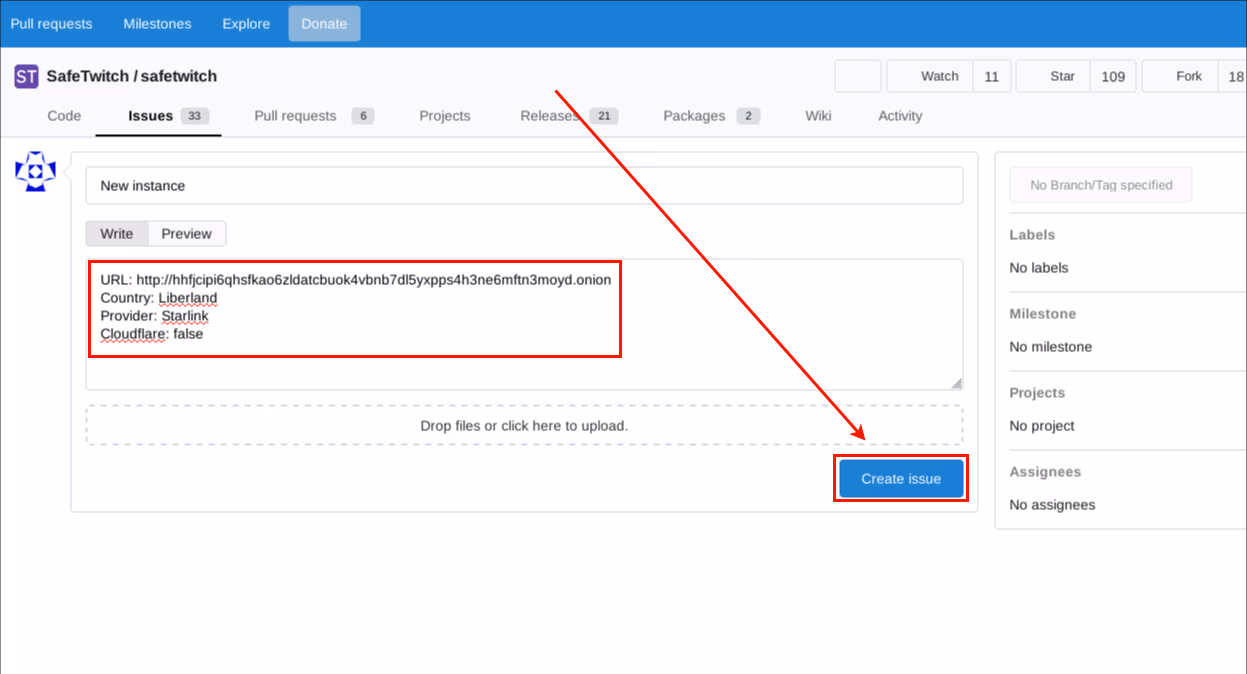Go to the Wiki tab
Viewport: 1247px width, 674px height.
coord(818,115)
